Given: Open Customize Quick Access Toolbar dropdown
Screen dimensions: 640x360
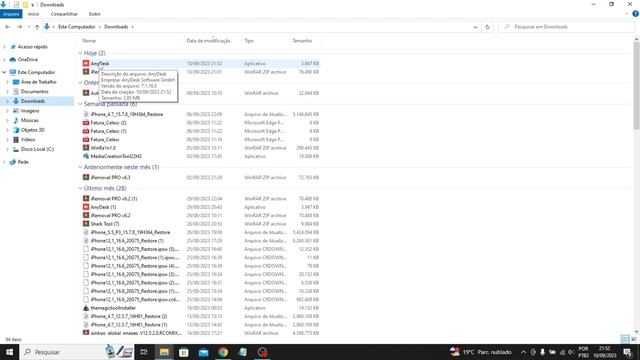Looking at the screenshot, I should (33, 5).
